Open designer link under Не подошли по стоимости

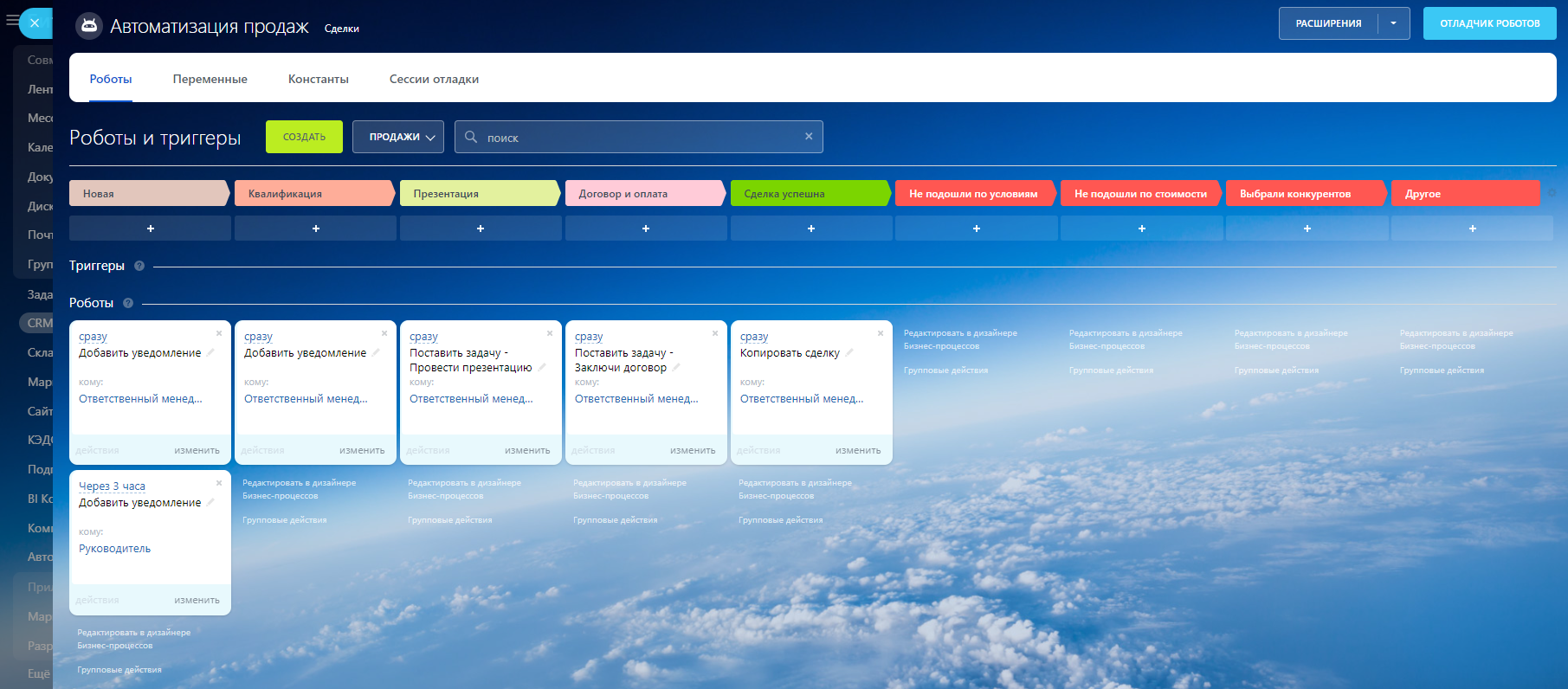tap(1126, 339)
